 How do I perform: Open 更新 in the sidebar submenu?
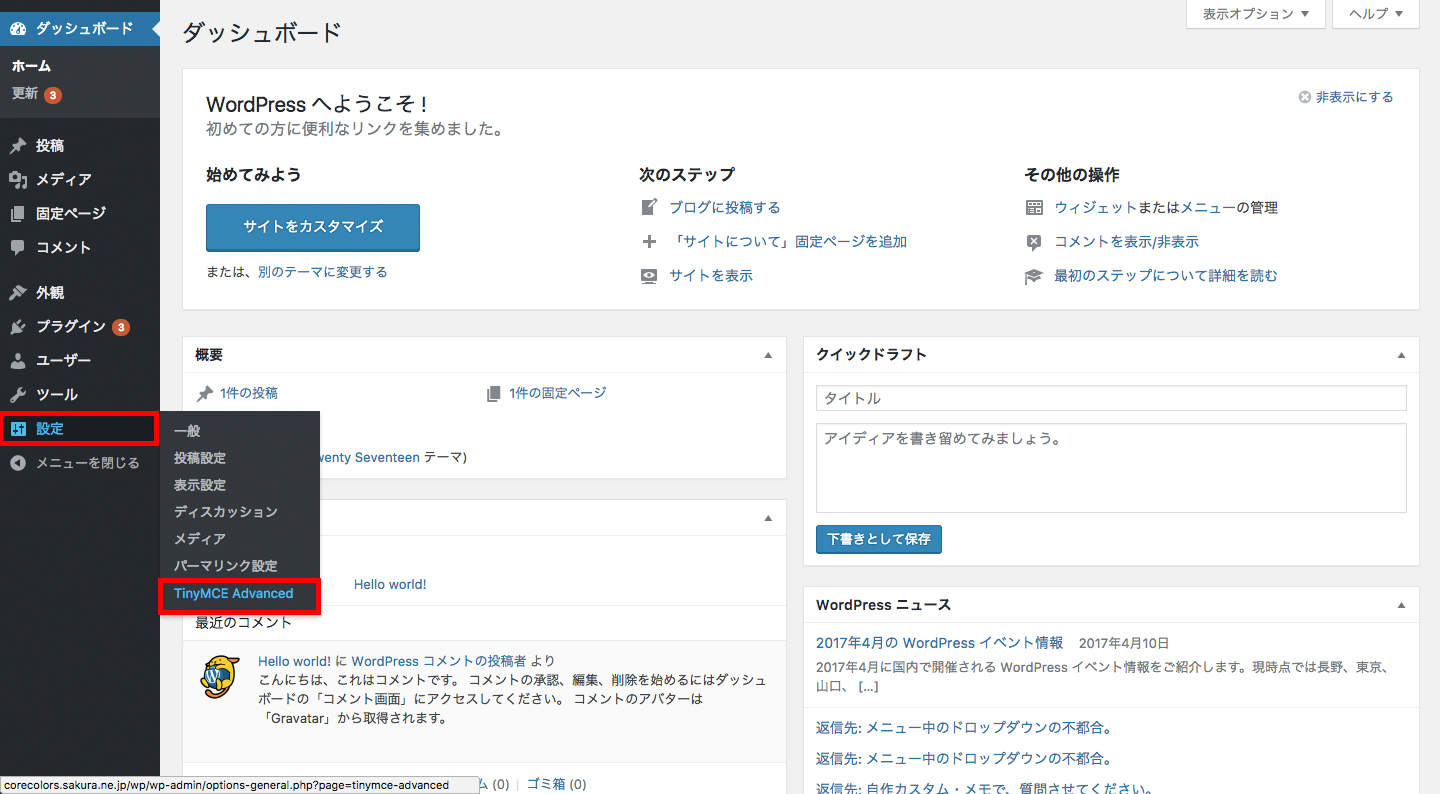25,94
